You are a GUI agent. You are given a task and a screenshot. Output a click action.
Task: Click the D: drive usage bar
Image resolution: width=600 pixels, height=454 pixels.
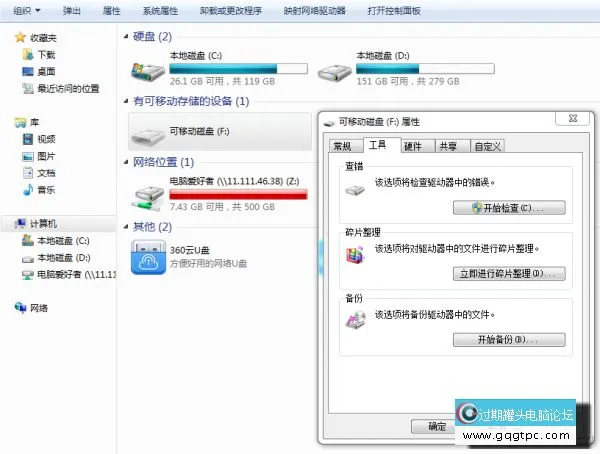point(425,69)
